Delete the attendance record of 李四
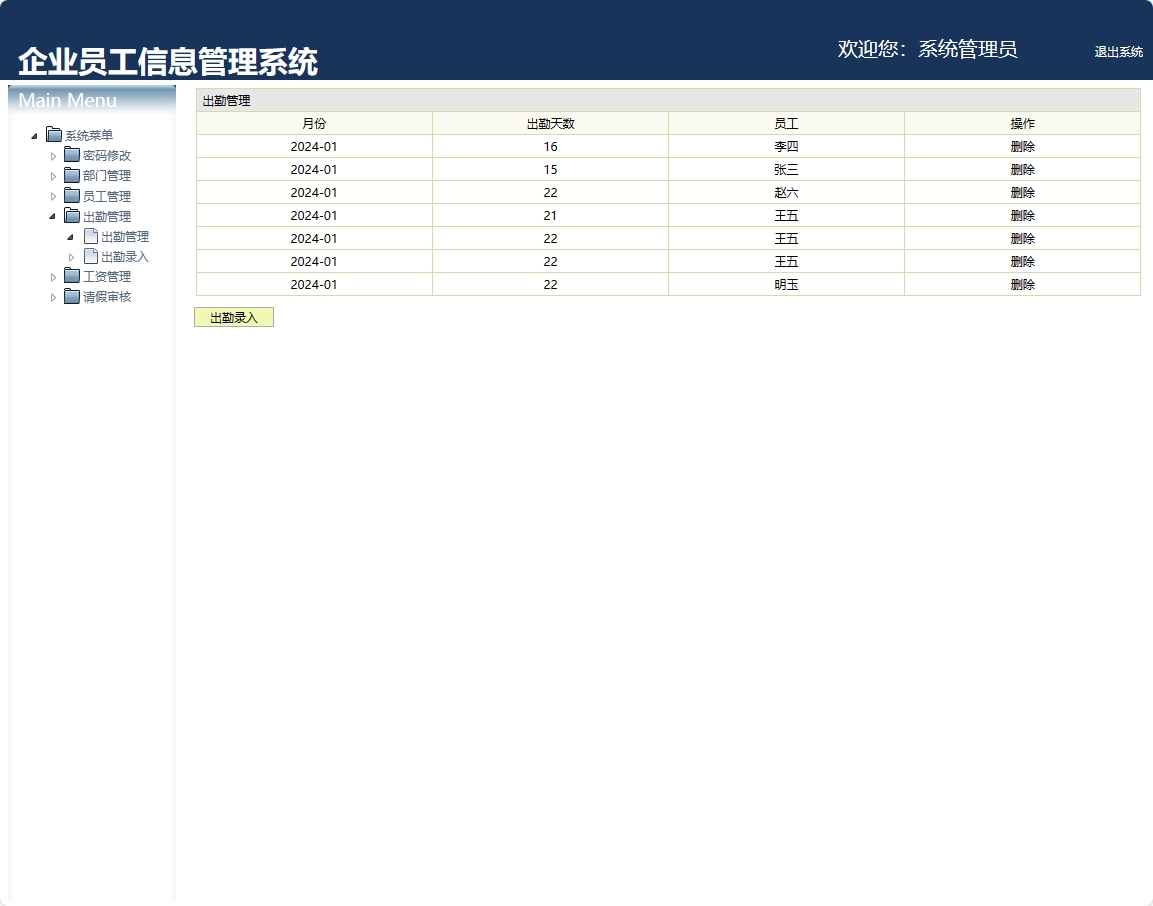1153x906 pixels. click(1022, 146)
